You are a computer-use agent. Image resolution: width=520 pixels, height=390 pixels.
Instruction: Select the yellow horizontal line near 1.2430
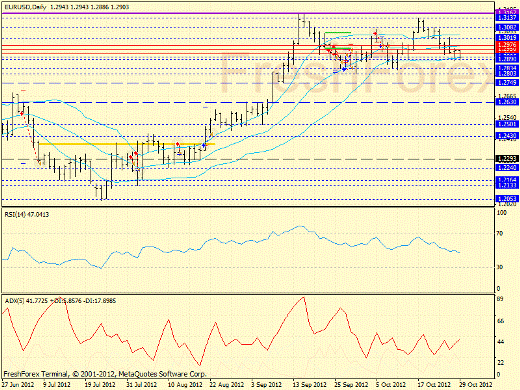pyautogui.click(x=127, y=144)
